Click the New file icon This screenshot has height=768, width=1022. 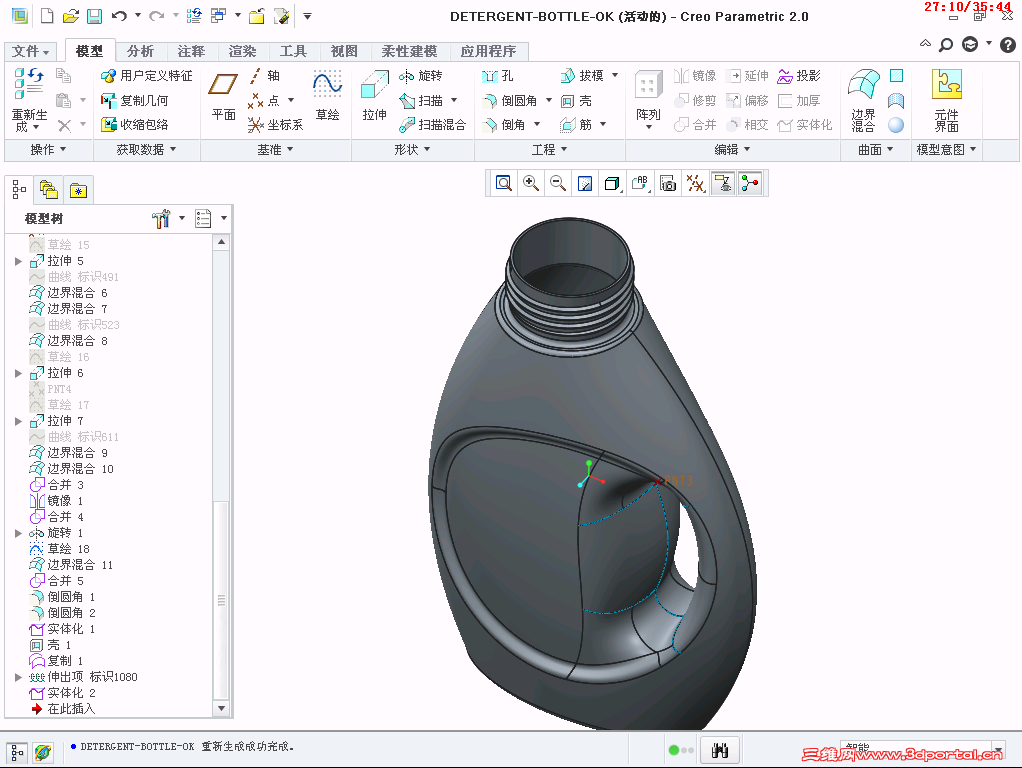click(47, 16)
